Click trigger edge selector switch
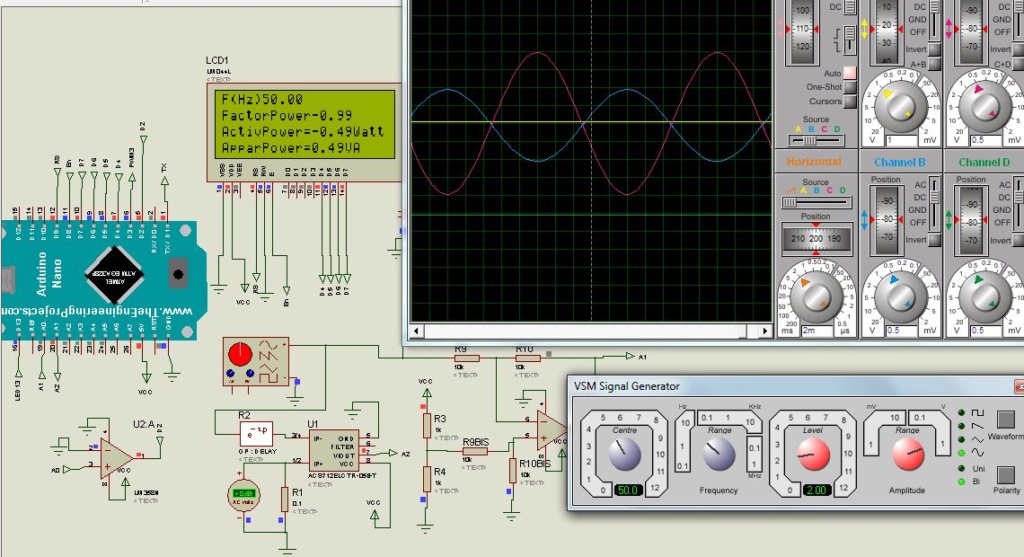This screenshot has width=1024, height=557. (x=849, y=40)
